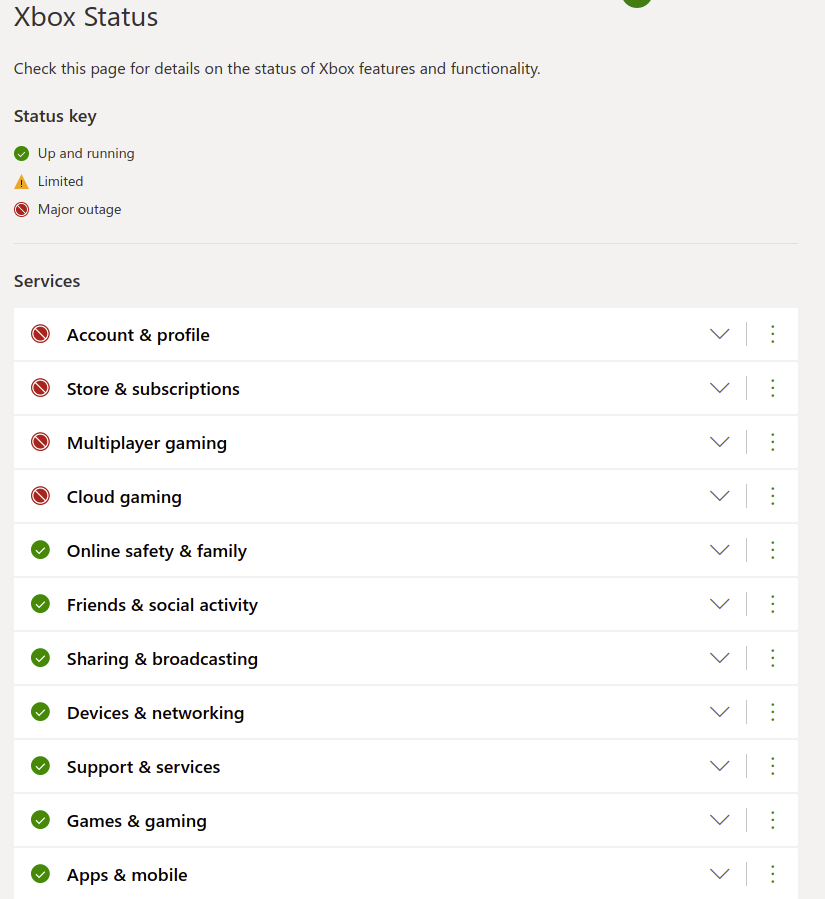Click the major outage icon beside Cloud gaming

40,496
